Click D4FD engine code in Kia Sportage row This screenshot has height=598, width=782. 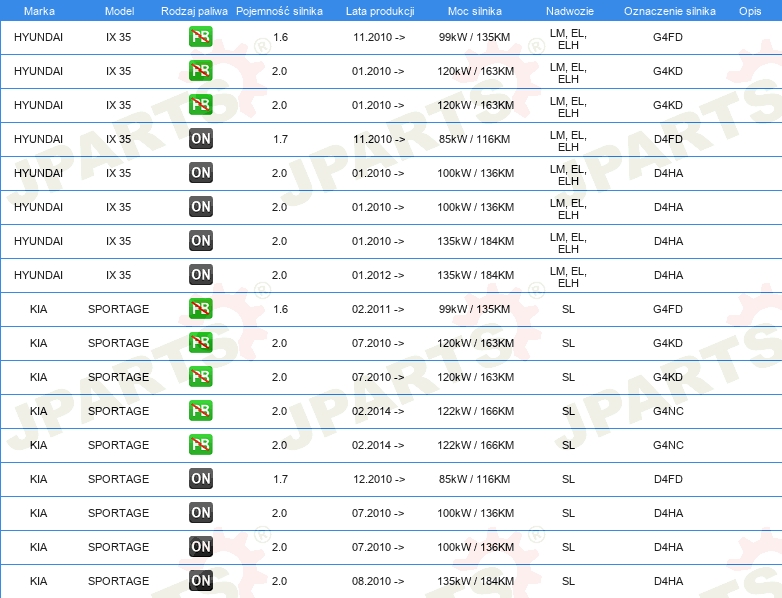667,479
